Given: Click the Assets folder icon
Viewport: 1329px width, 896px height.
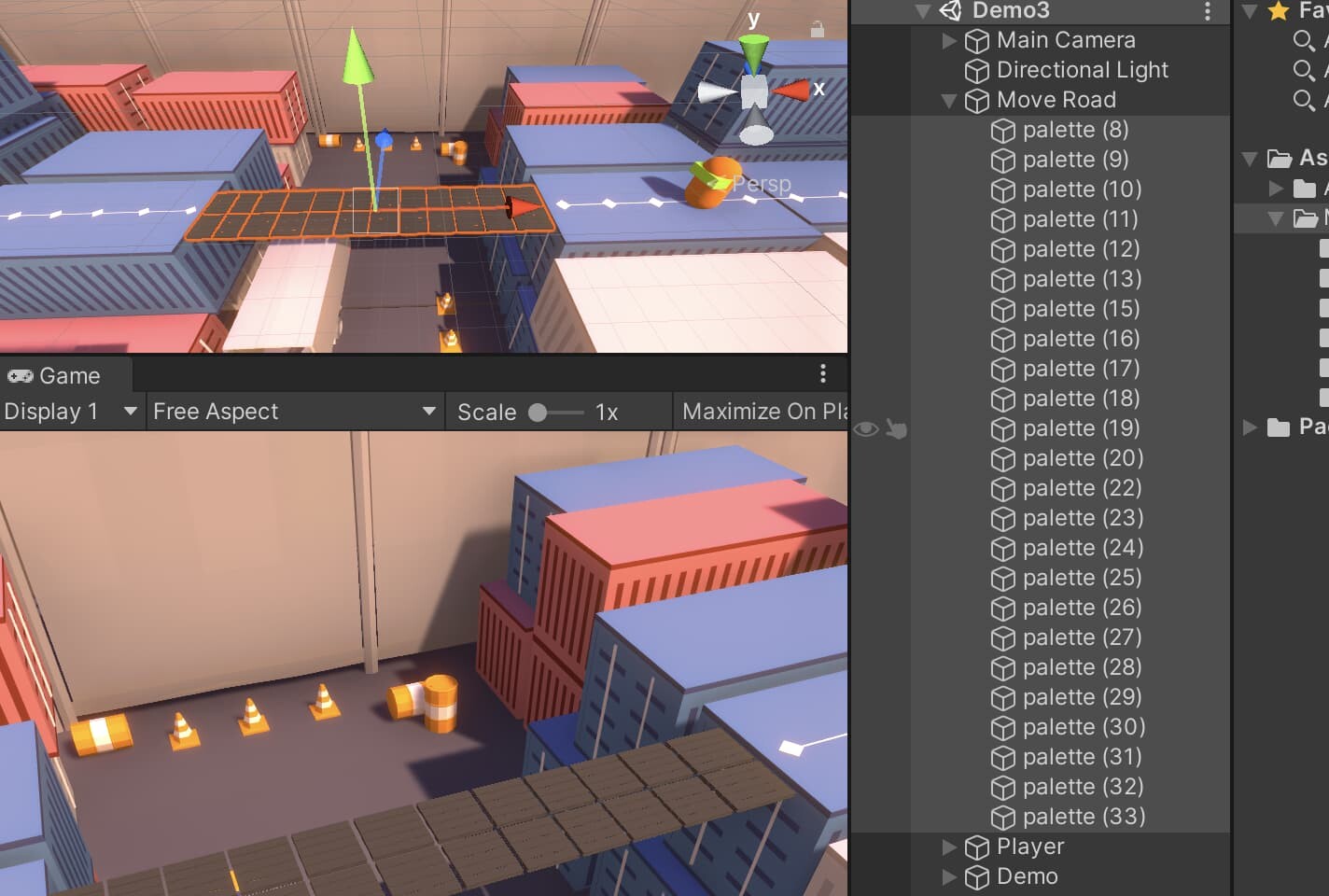Looking at the screenshot, I should (1280, 159).
